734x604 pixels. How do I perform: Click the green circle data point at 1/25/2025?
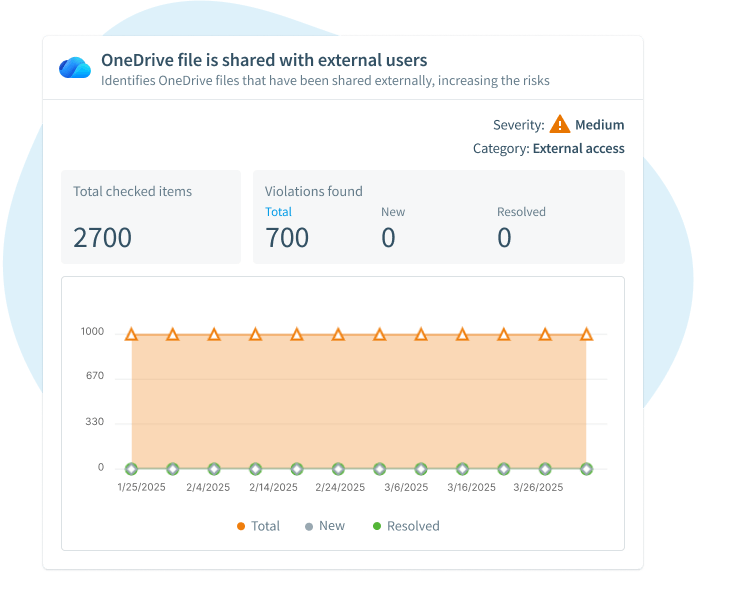131,468
